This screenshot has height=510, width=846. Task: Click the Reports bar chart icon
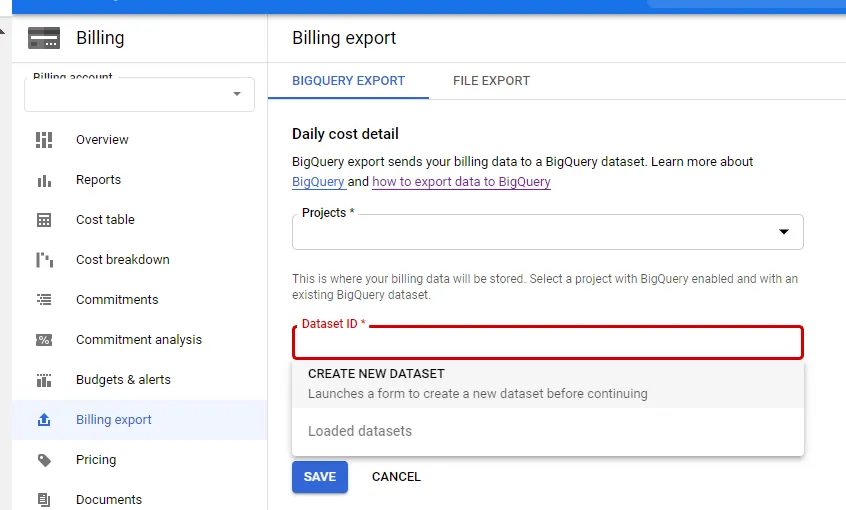tap(44, 180)
